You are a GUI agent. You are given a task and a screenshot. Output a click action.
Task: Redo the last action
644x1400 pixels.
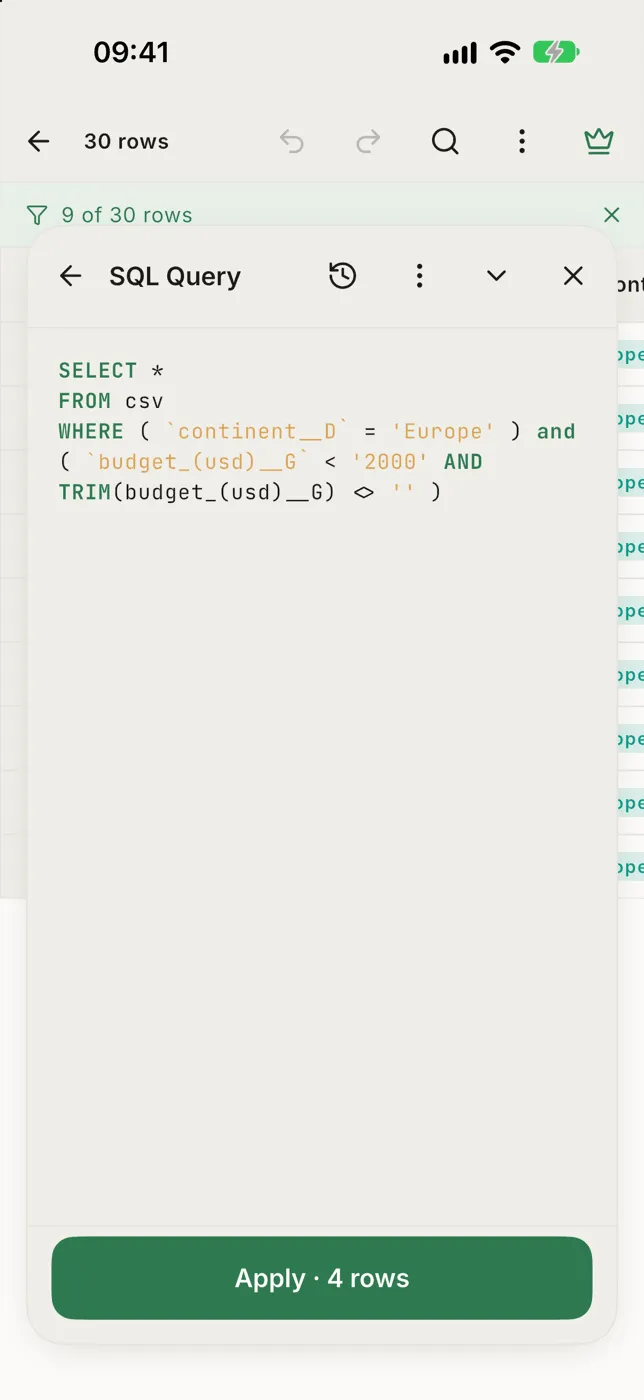[368, 142]
